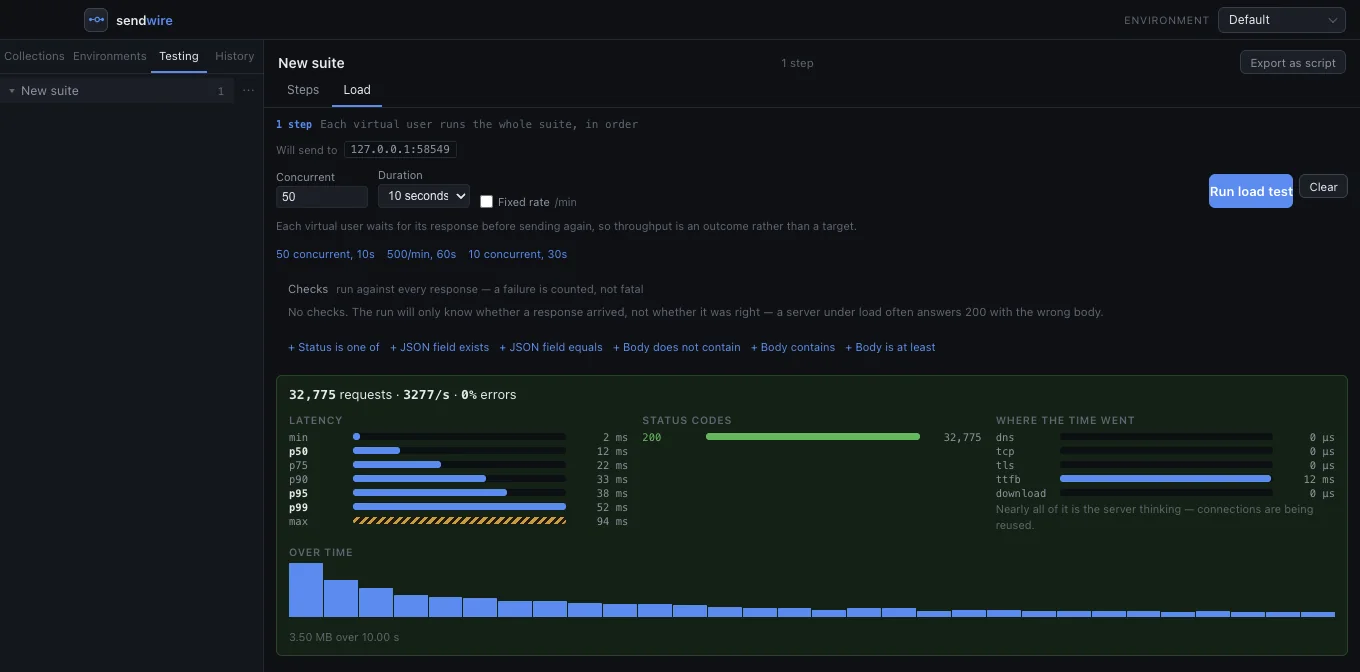Click the Clear button

point(1323,187)
